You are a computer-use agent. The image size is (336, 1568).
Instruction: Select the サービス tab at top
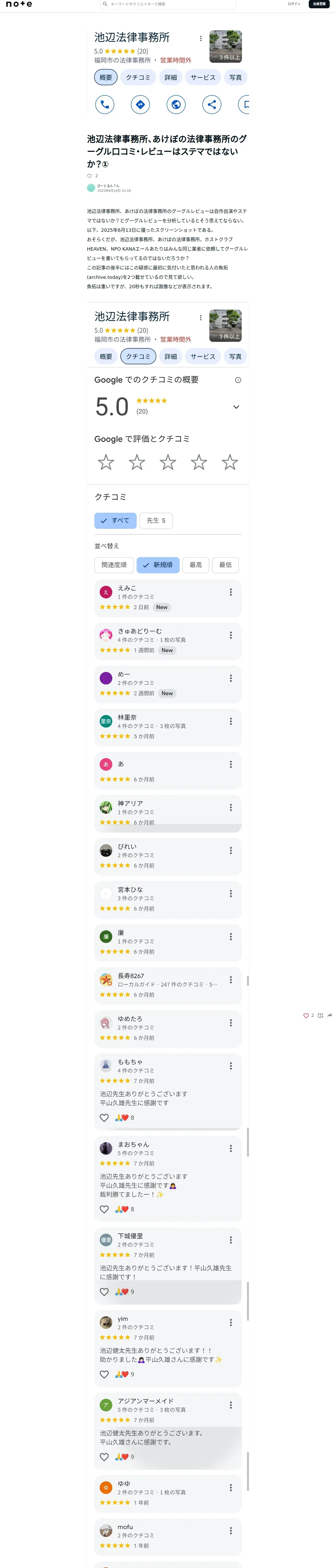(203, 78)
